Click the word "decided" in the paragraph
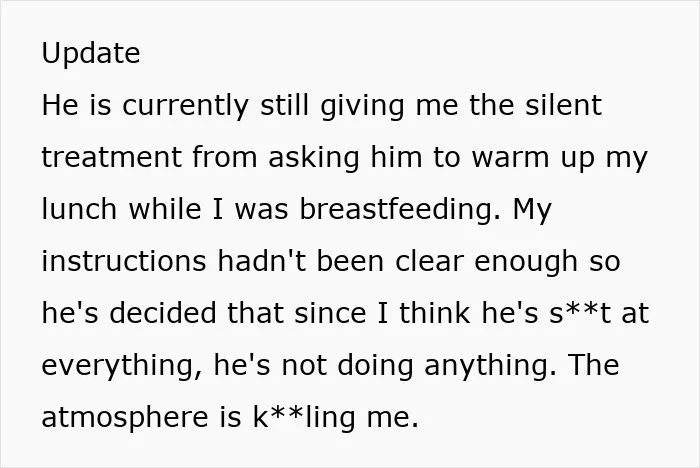Screen dimensions: 700x468 [163, 313]
